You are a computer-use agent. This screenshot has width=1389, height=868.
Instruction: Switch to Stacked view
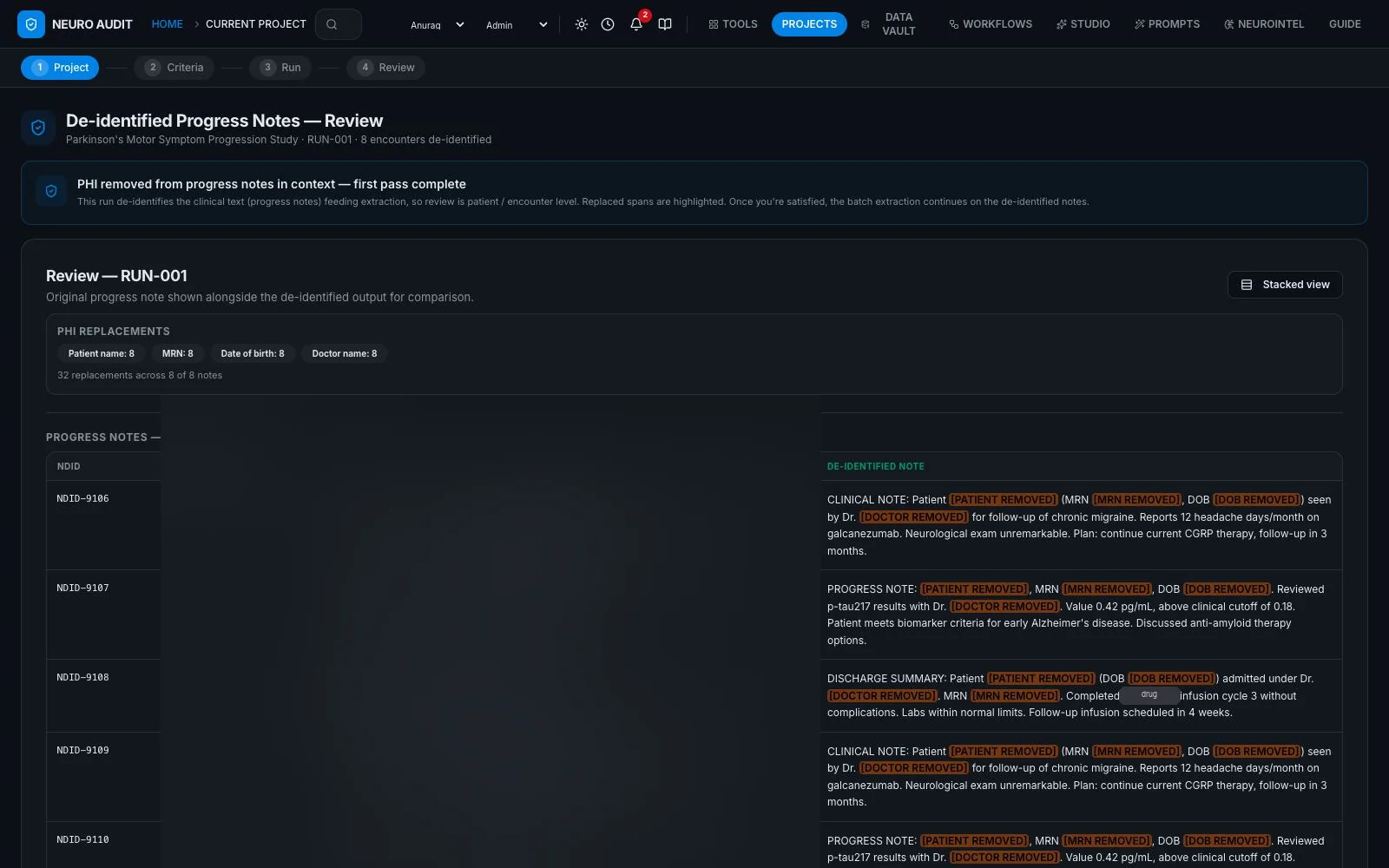[1285, 285]
